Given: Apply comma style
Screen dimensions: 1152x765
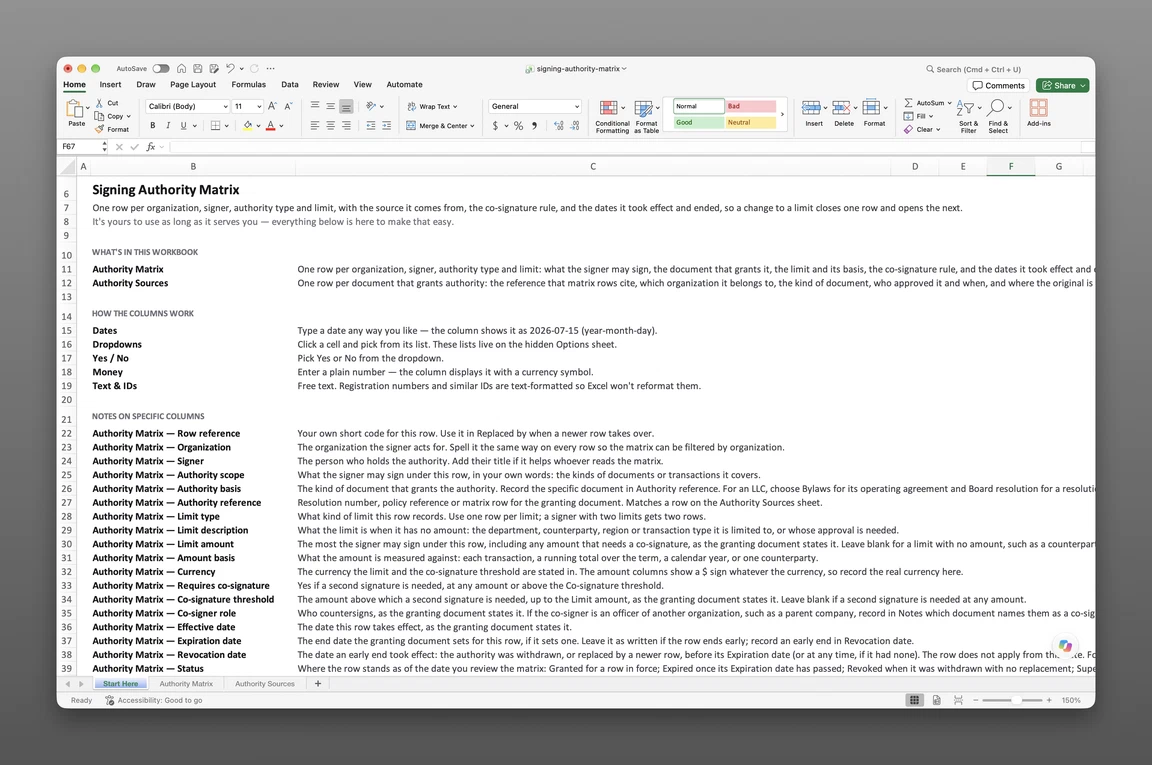Looking at the screenshot, I should coord(534,126).
